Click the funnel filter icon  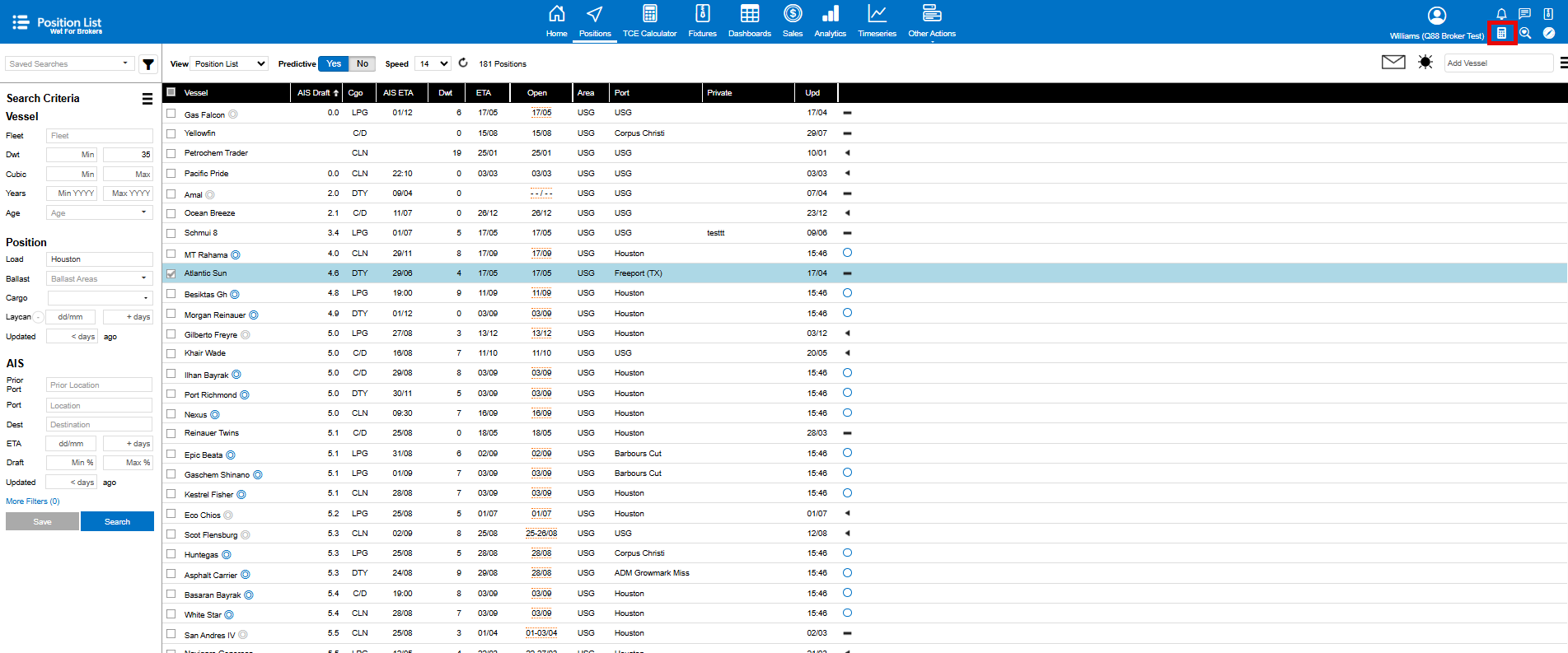(x=148, y=64)
